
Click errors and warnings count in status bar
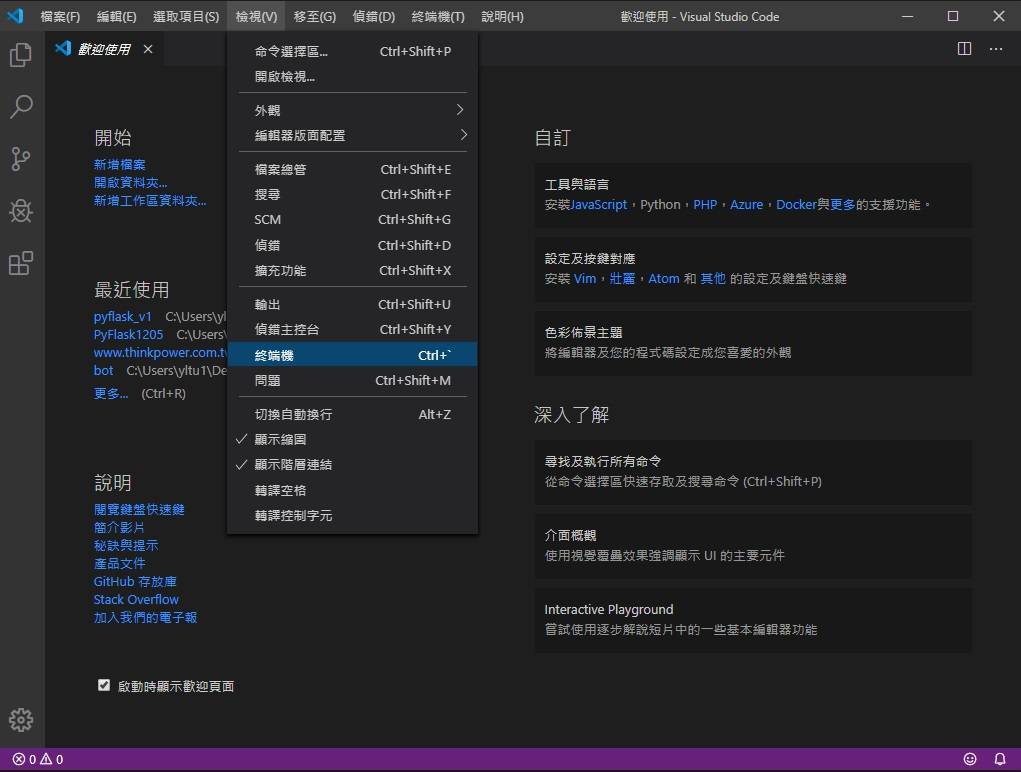click(x=38, y=759)
